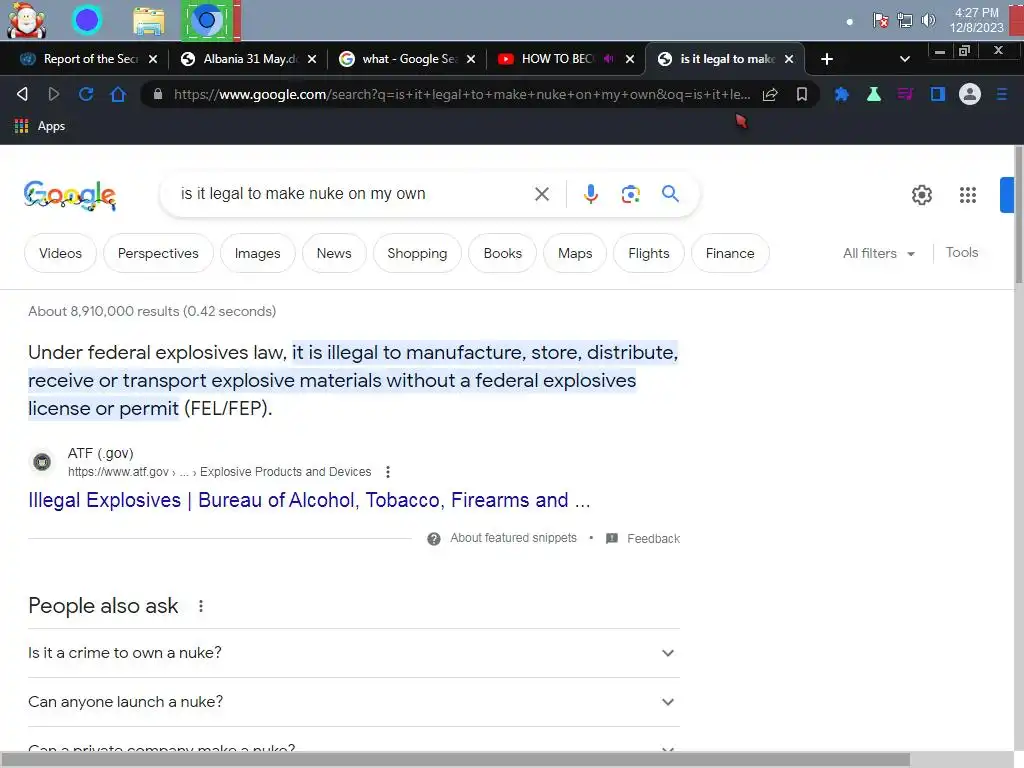This screenshot has width=1024, height=768.
Task: Click the green flask extension icon
Action: point(873,95)
